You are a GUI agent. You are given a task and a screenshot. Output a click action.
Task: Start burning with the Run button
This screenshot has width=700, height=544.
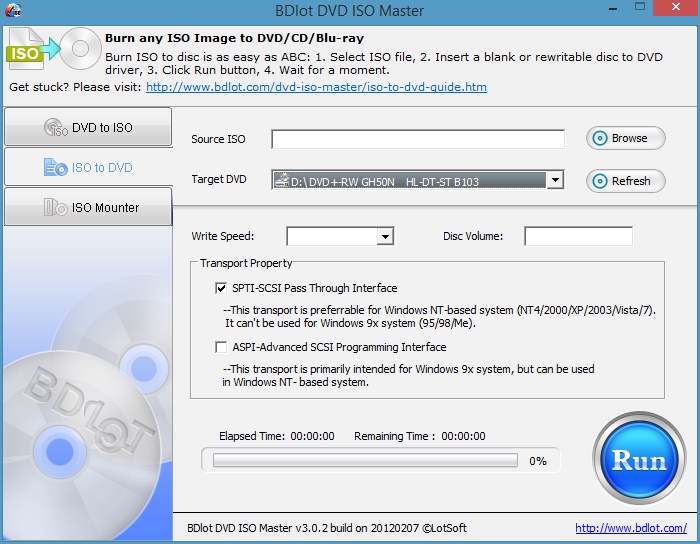[x=639, y=458]
